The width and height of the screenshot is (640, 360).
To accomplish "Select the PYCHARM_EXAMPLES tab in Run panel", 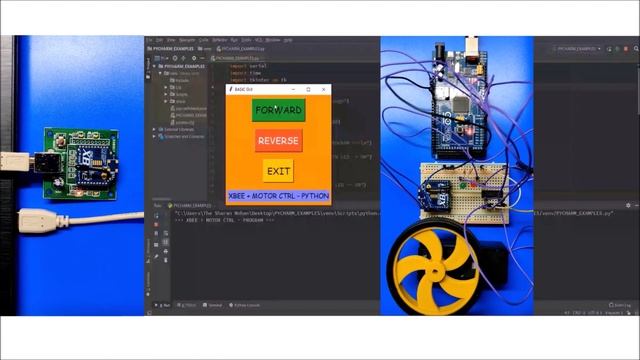I will point(190,205).
